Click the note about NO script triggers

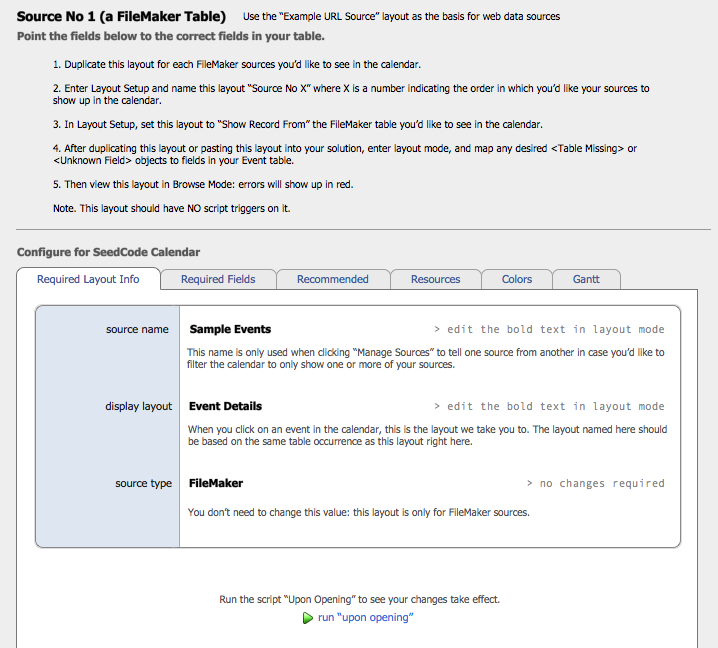[172, 208]
